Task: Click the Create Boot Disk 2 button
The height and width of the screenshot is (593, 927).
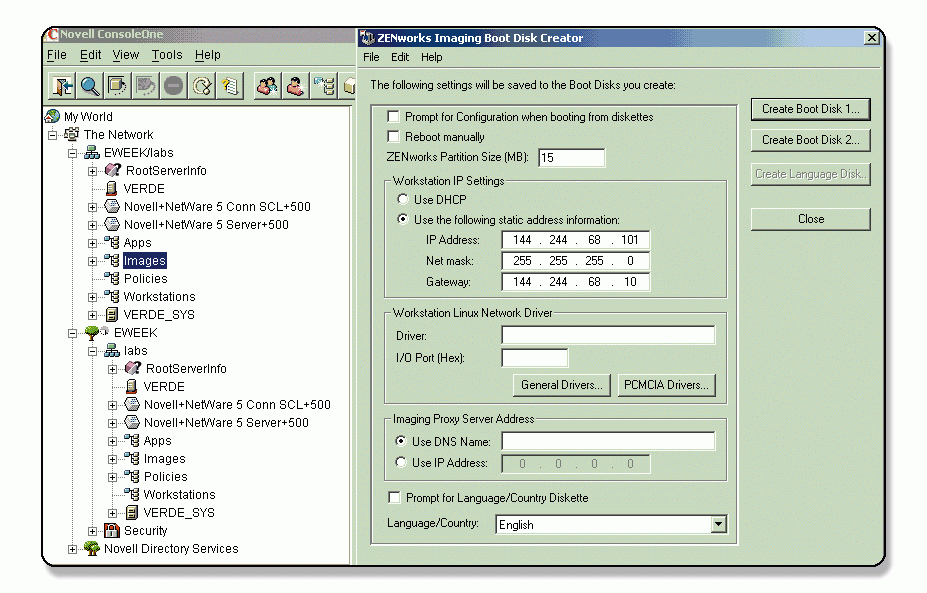Action: click(811, 140)
